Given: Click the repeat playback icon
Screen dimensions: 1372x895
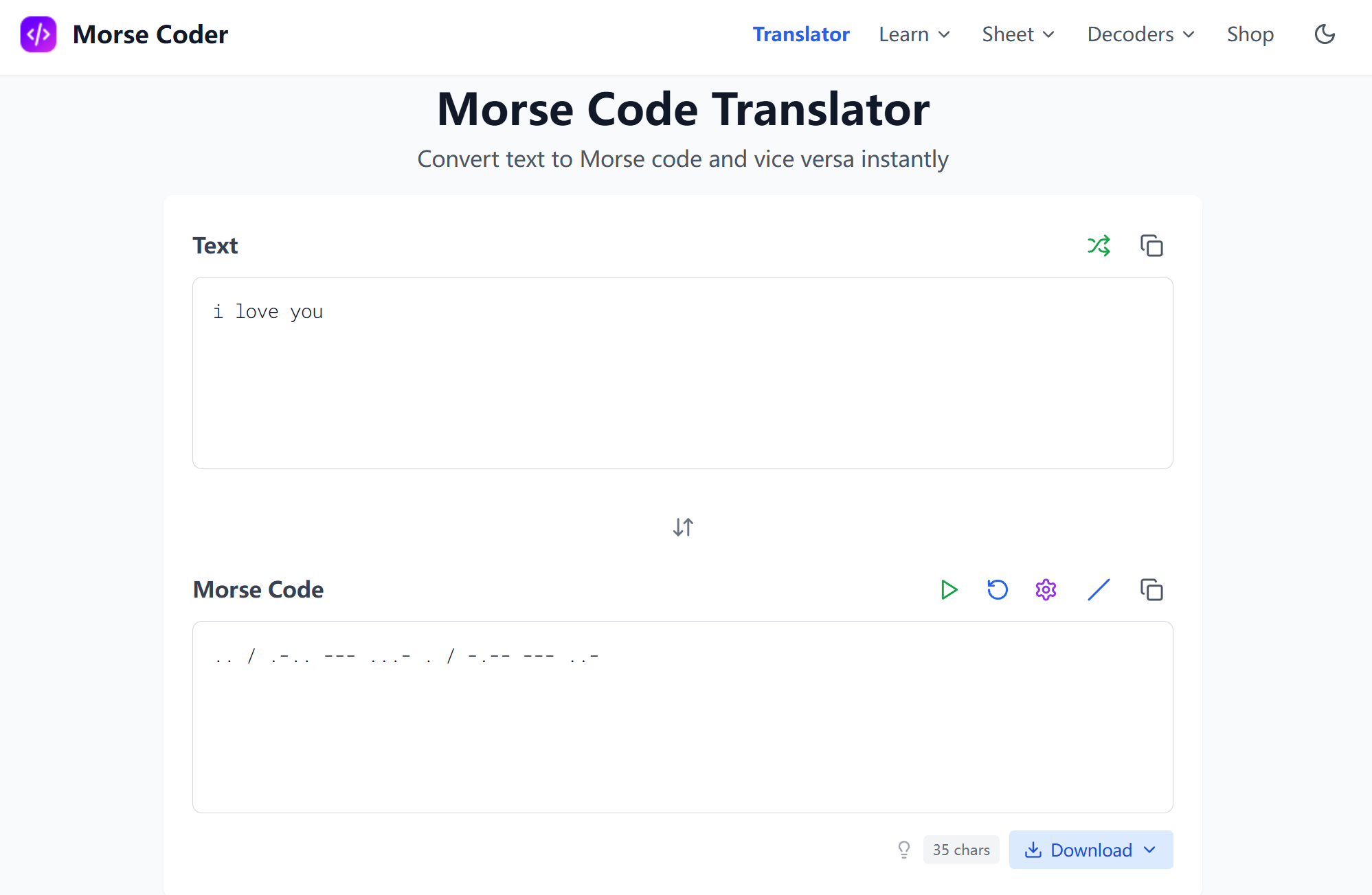Looking at the screenshot, I should 997,589.
